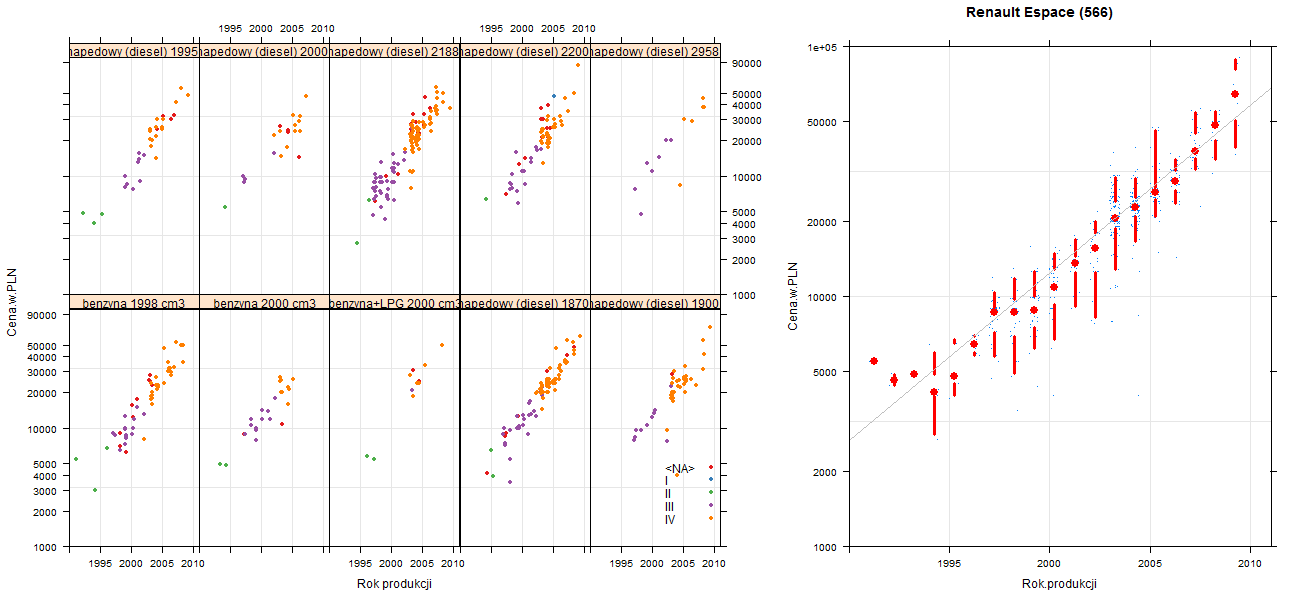This screenshot has width=1300, height=600.
Task: Click the "3000" tick on the bottom-row lattice axis
Action: [x=45, y=490]
